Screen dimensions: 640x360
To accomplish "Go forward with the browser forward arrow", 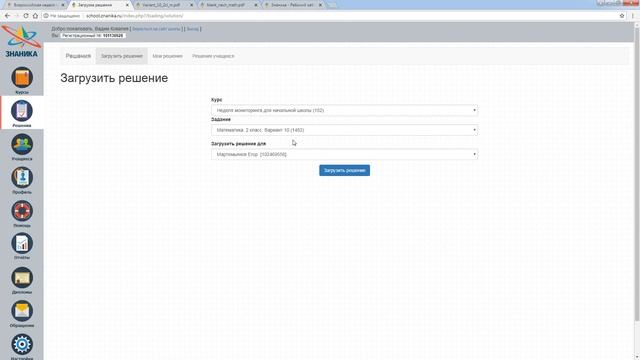I will pyautogui.click(x=17, y=16).
